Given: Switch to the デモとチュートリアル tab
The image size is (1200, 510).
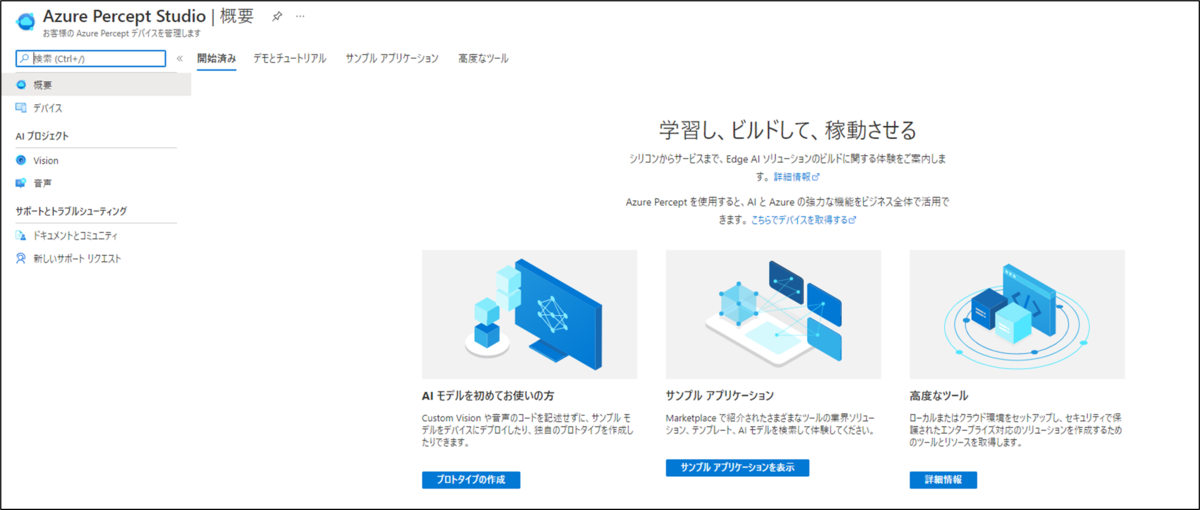Looking at the screenshot, I should tap(290, 59).
